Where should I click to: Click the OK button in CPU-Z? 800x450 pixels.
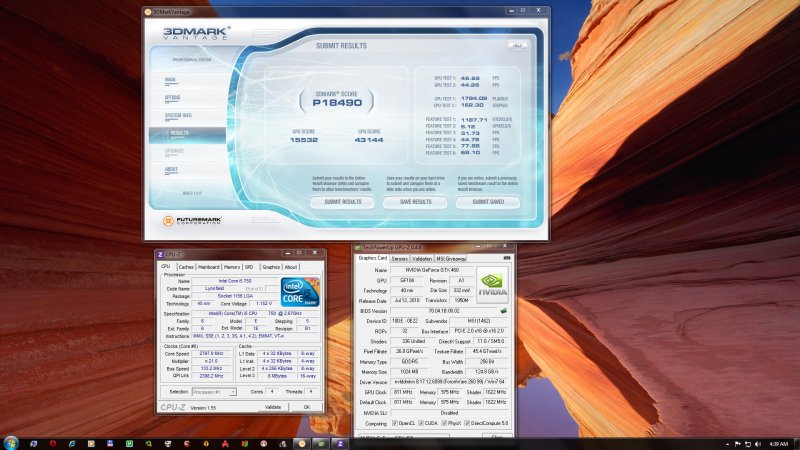(x=307, y=407)
